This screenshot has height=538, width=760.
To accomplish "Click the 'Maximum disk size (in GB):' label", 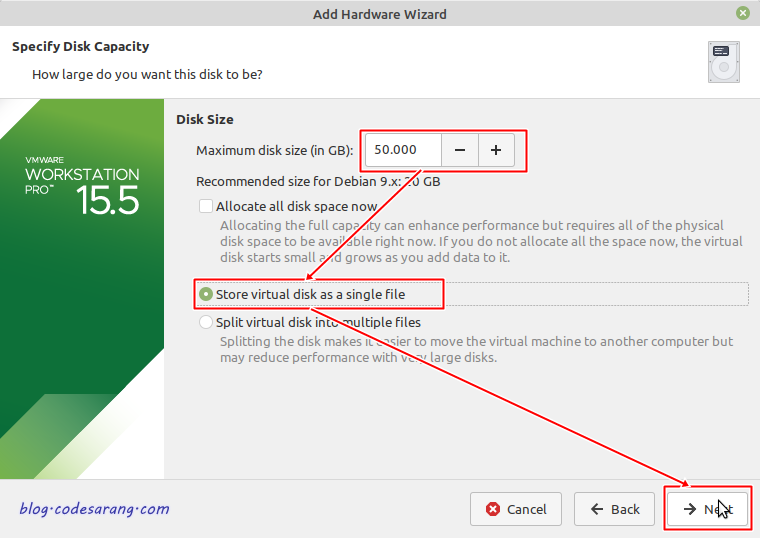I will pyautogui.click(x=274, y=151).
